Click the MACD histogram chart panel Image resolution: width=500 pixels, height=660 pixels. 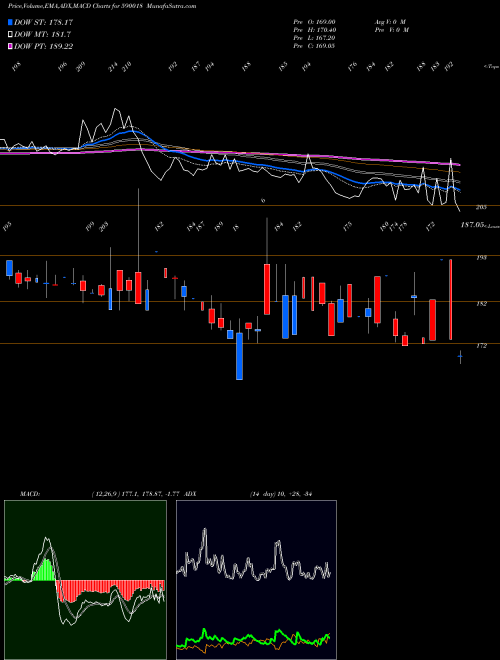pyautogui.click(x=85, y=580)
